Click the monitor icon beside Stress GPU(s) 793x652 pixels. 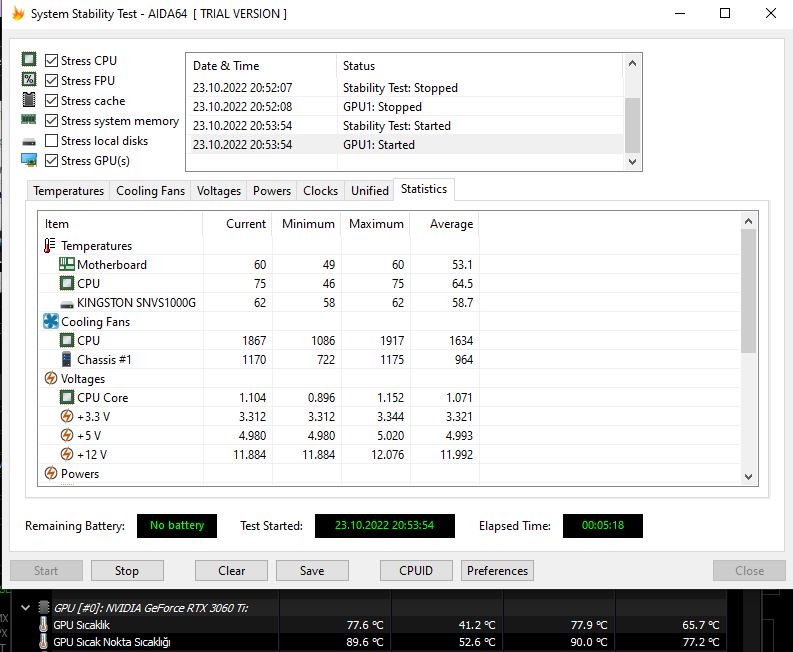pyautogui.click(x=29, y=160)
